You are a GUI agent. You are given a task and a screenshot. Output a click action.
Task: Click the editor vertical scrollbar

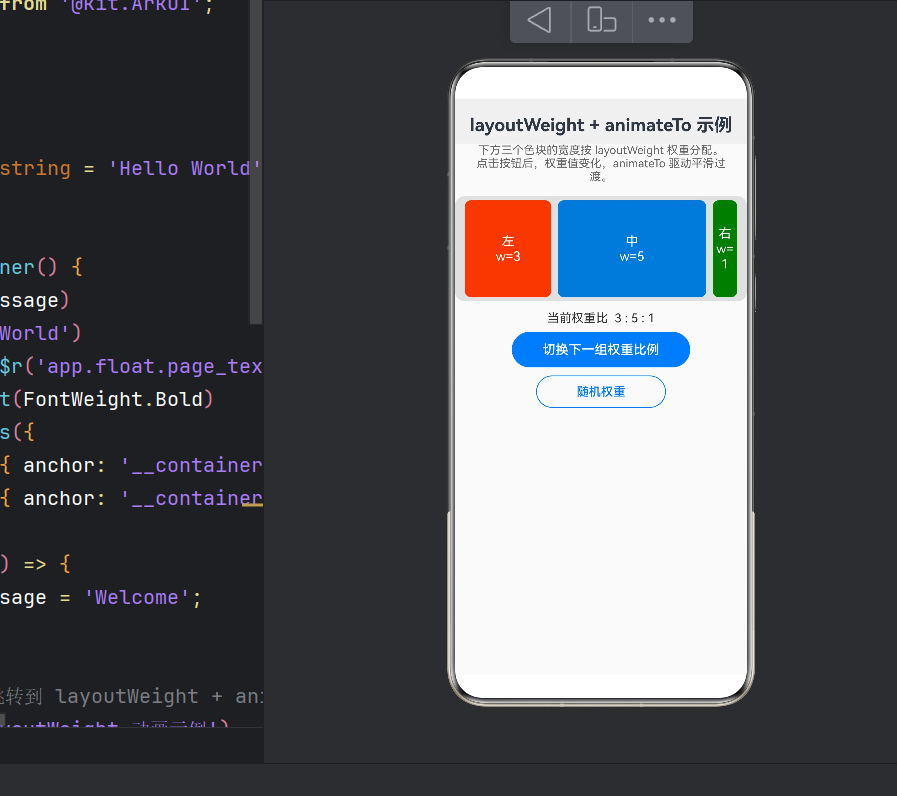click(256, 162)
